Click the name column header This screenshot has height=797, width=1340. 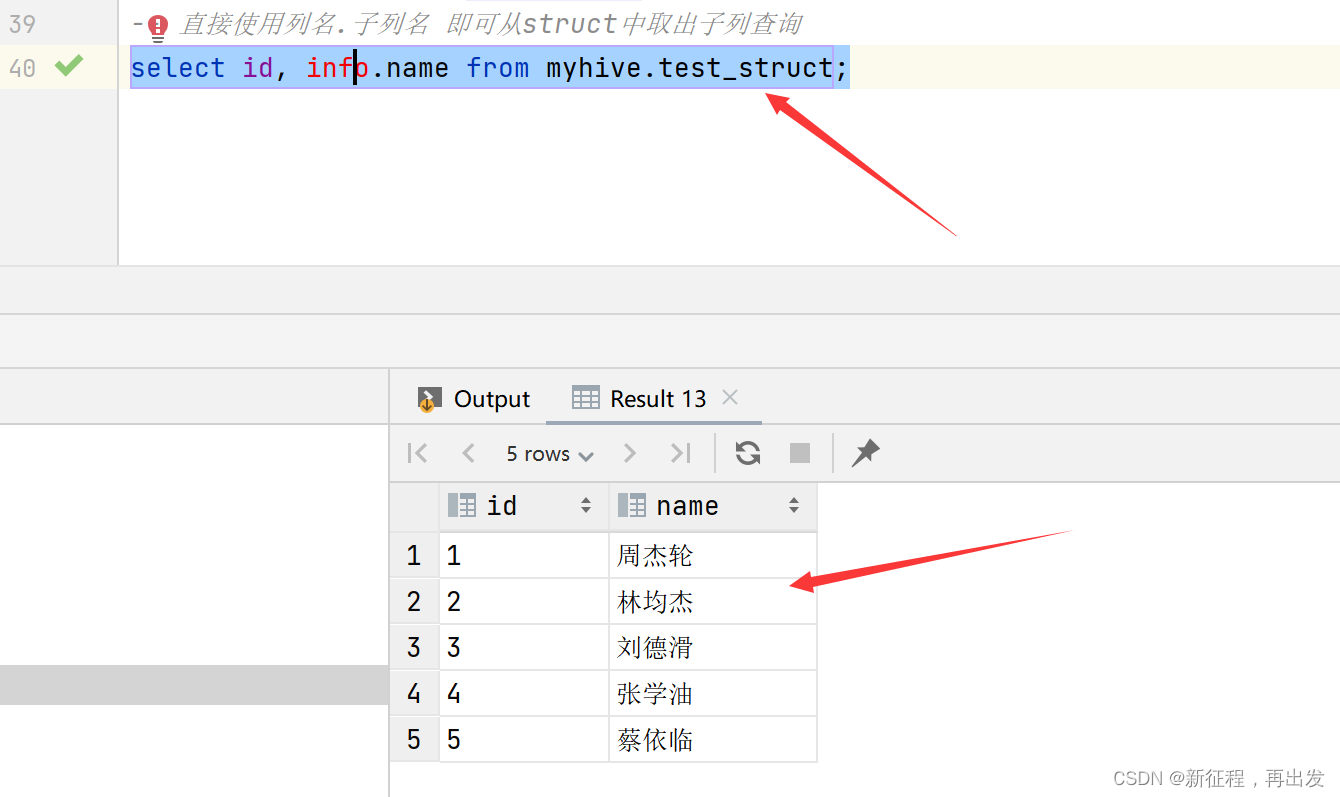[713, 506]
